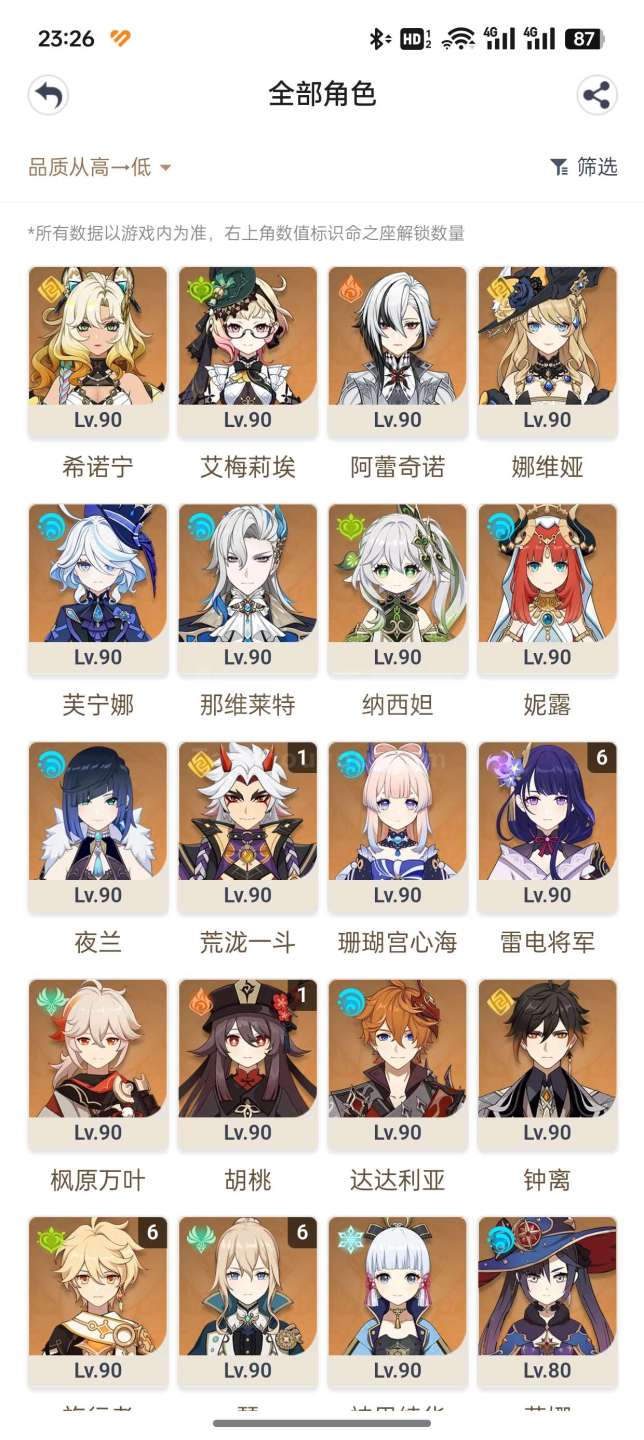This screenshot has height=1440, width=644.
Task: Tap the filter funnel icon beside 筛选
Action: [559, 167]
